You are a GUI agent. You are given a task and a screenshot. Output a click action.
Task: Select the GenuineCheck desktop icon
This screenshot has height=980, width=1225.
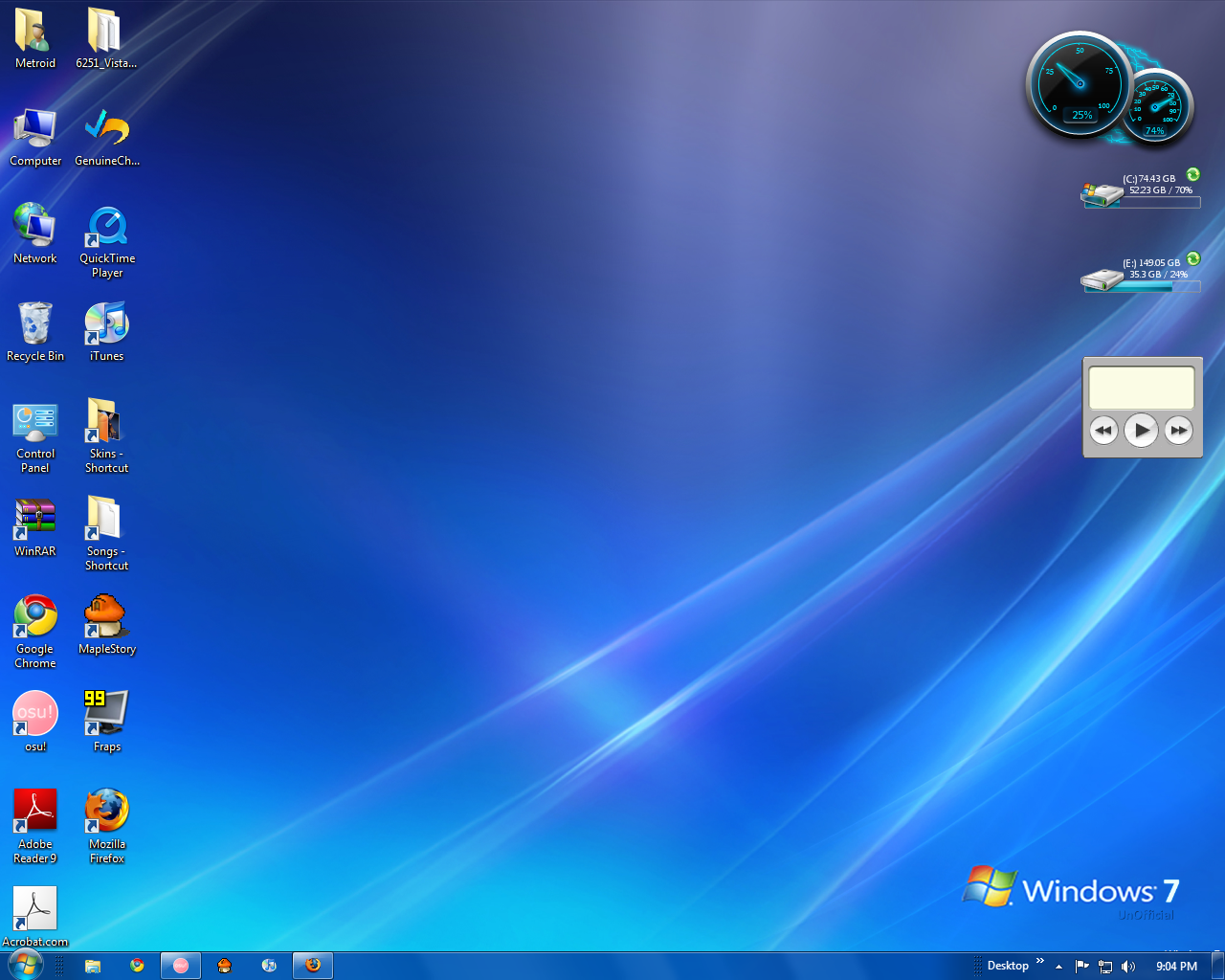click(x=106, y=137)
